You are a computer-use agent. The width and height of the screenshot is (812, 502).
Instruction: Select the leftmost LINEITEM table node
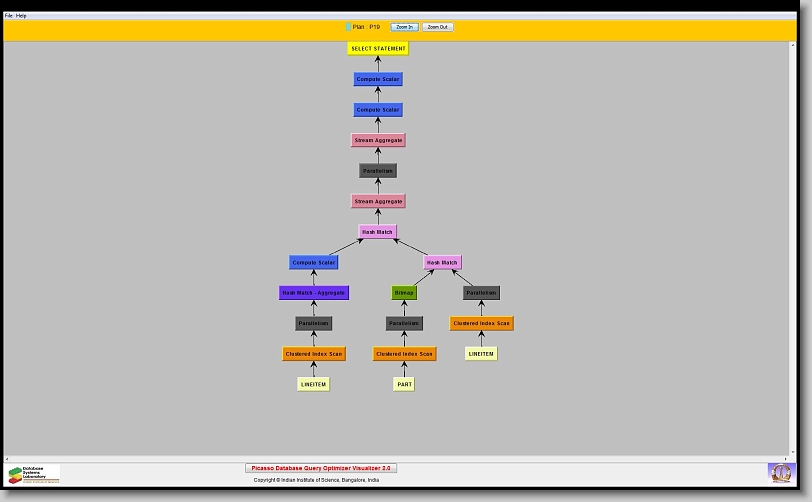313,384
